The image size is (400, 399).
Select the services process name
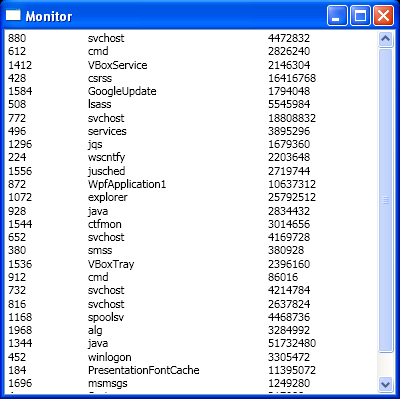[107, 131]
